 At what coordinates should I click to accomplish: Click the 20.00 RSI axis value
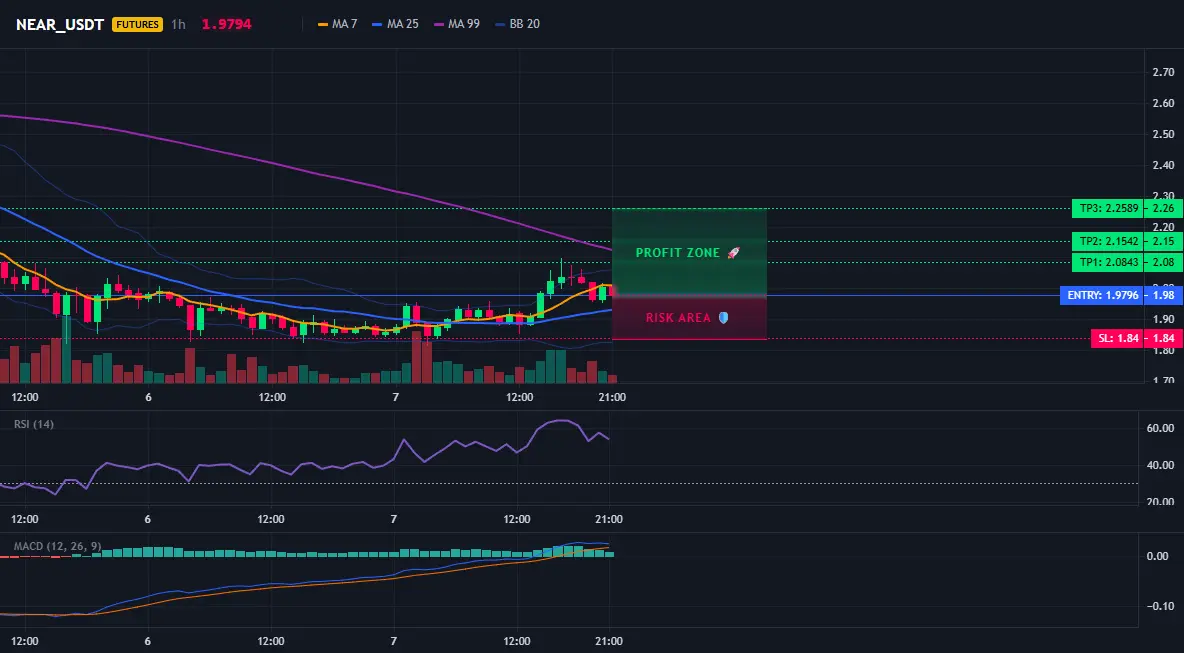1160,501
